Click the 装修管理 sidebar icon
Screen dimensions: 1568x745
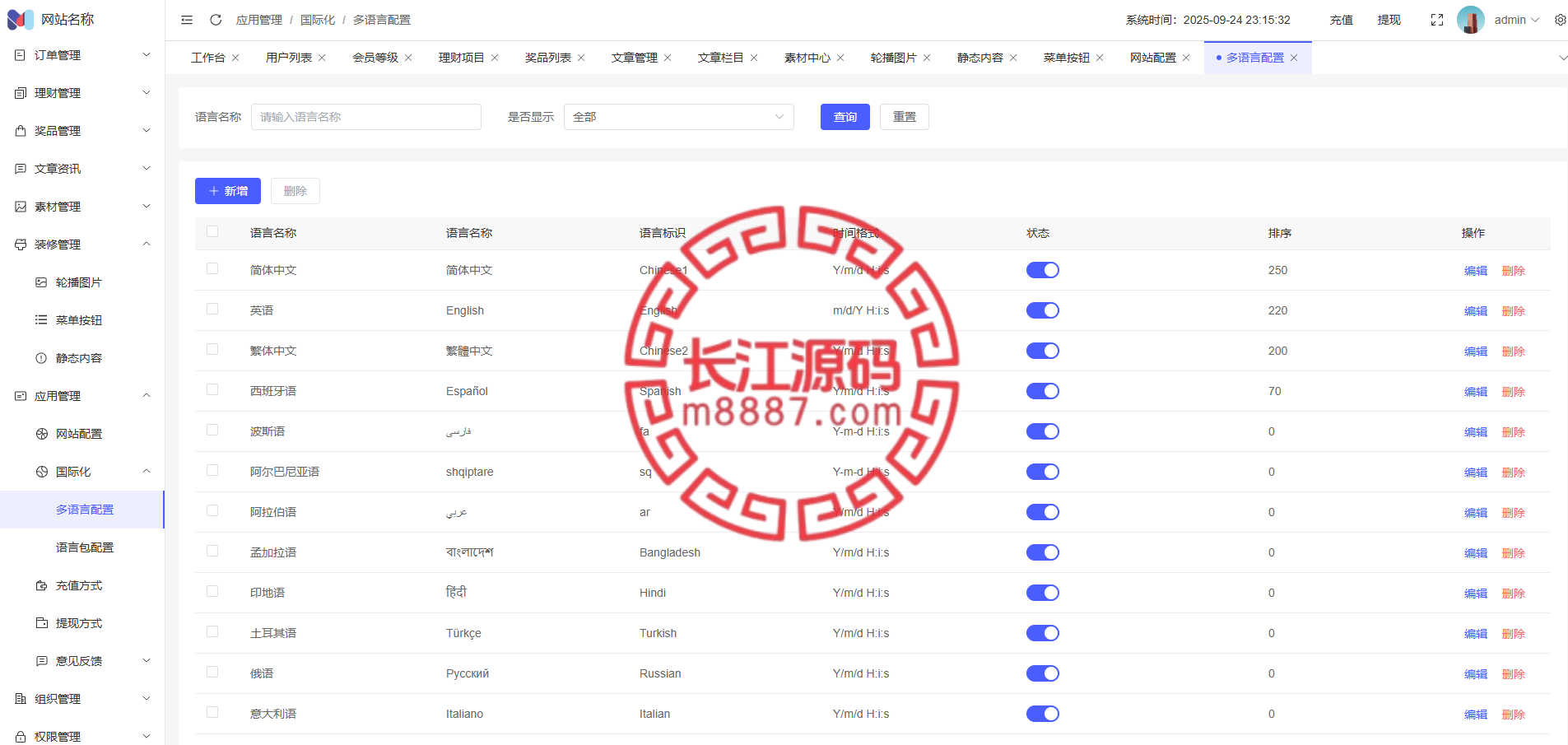click(x=21, y=244)
